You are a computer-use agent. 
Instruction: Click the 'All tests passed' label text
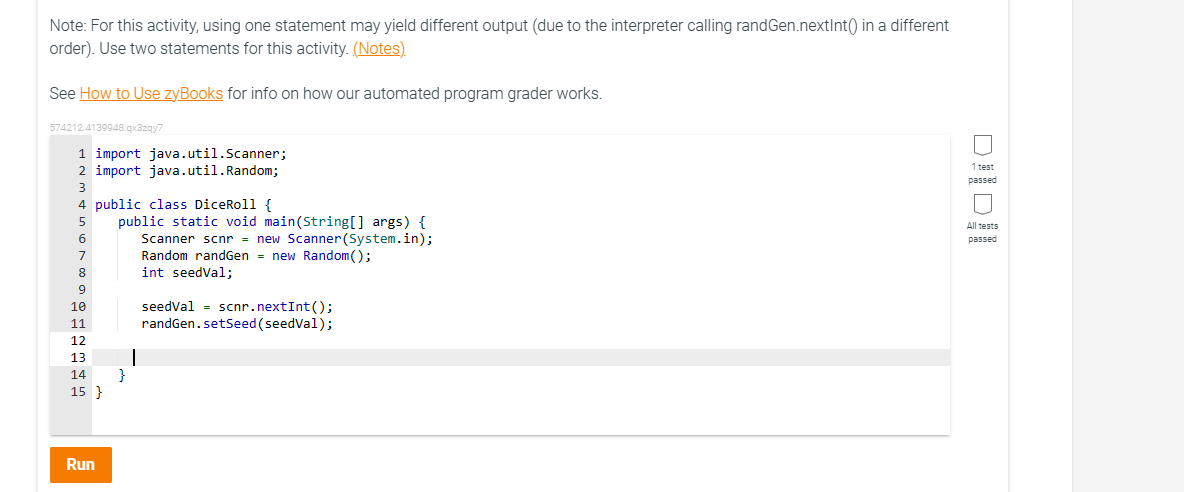tap(982, 233)
